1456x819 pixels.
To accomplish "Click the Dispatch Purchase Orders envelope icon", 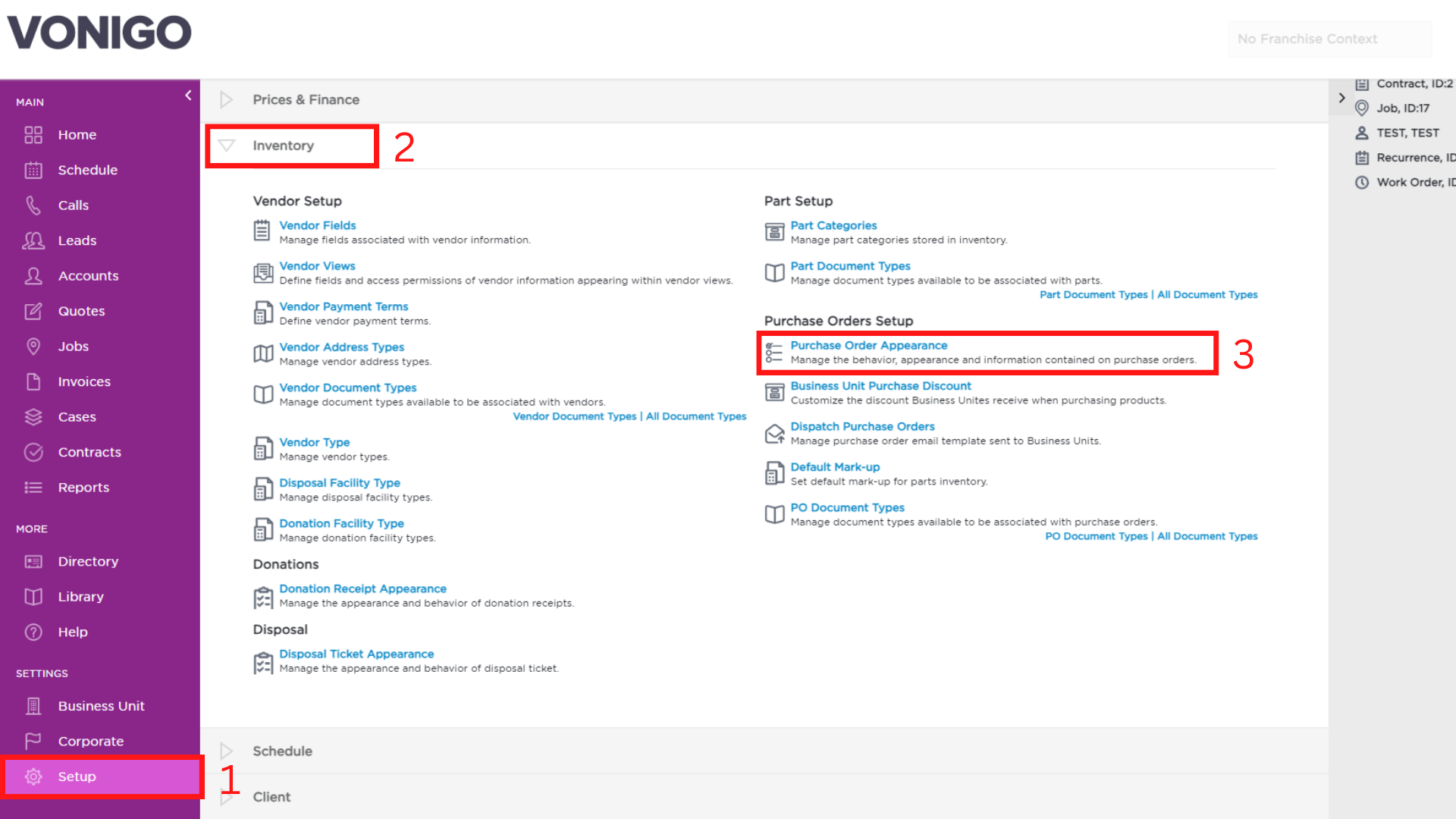I will point(774,434).
